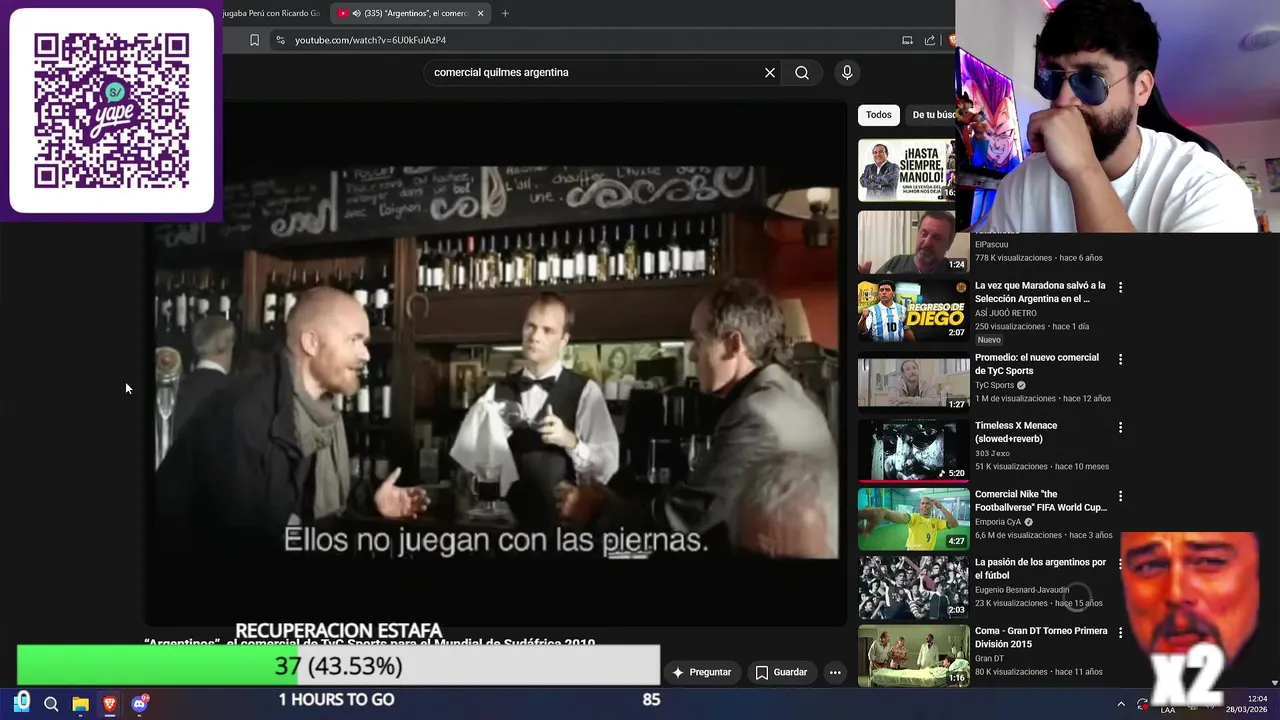The height and width of the screenshot is (720, 1280).
Task: Open "Promedio: el nuevo comercial" title link
Action: point(1036,364)
